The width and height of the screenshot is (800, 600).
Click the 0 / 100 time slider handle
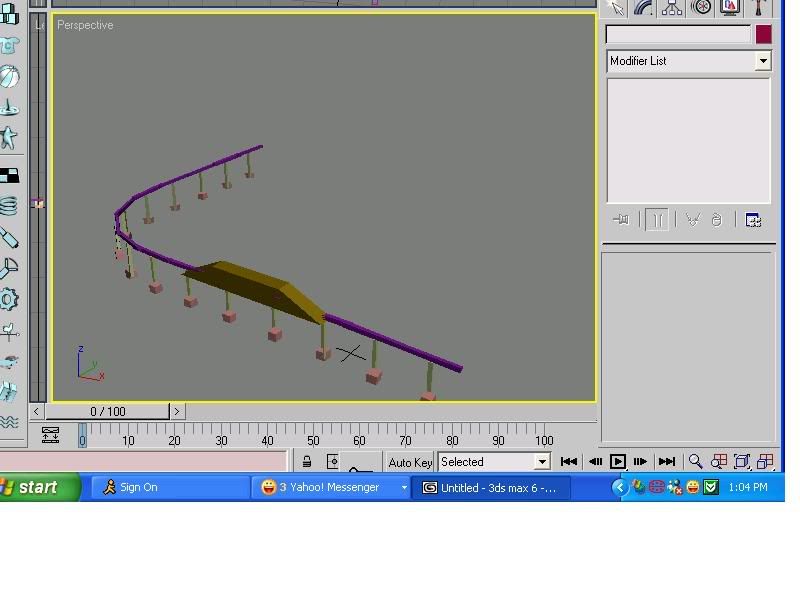coord(107,411)
